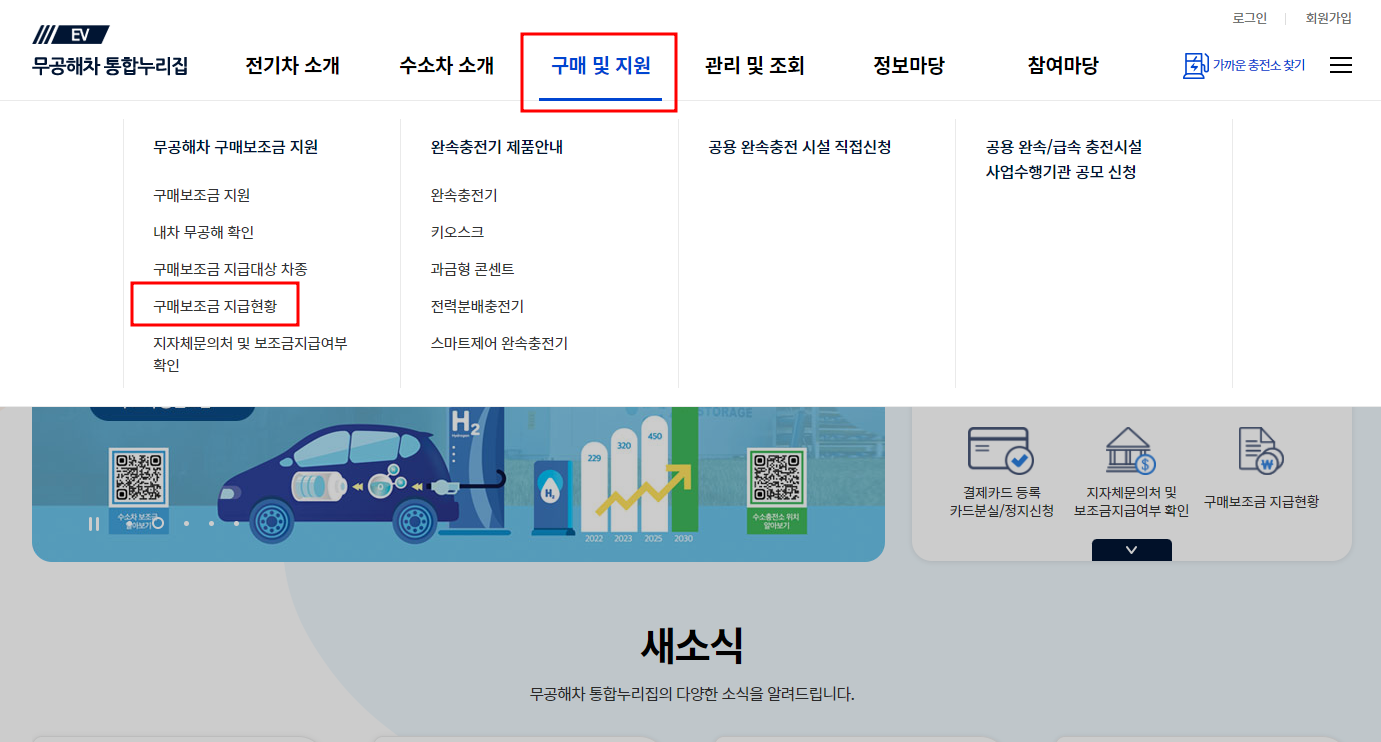
Task: Select 스마트제어 완속충전기 item
Action: [x=499, y=343]
